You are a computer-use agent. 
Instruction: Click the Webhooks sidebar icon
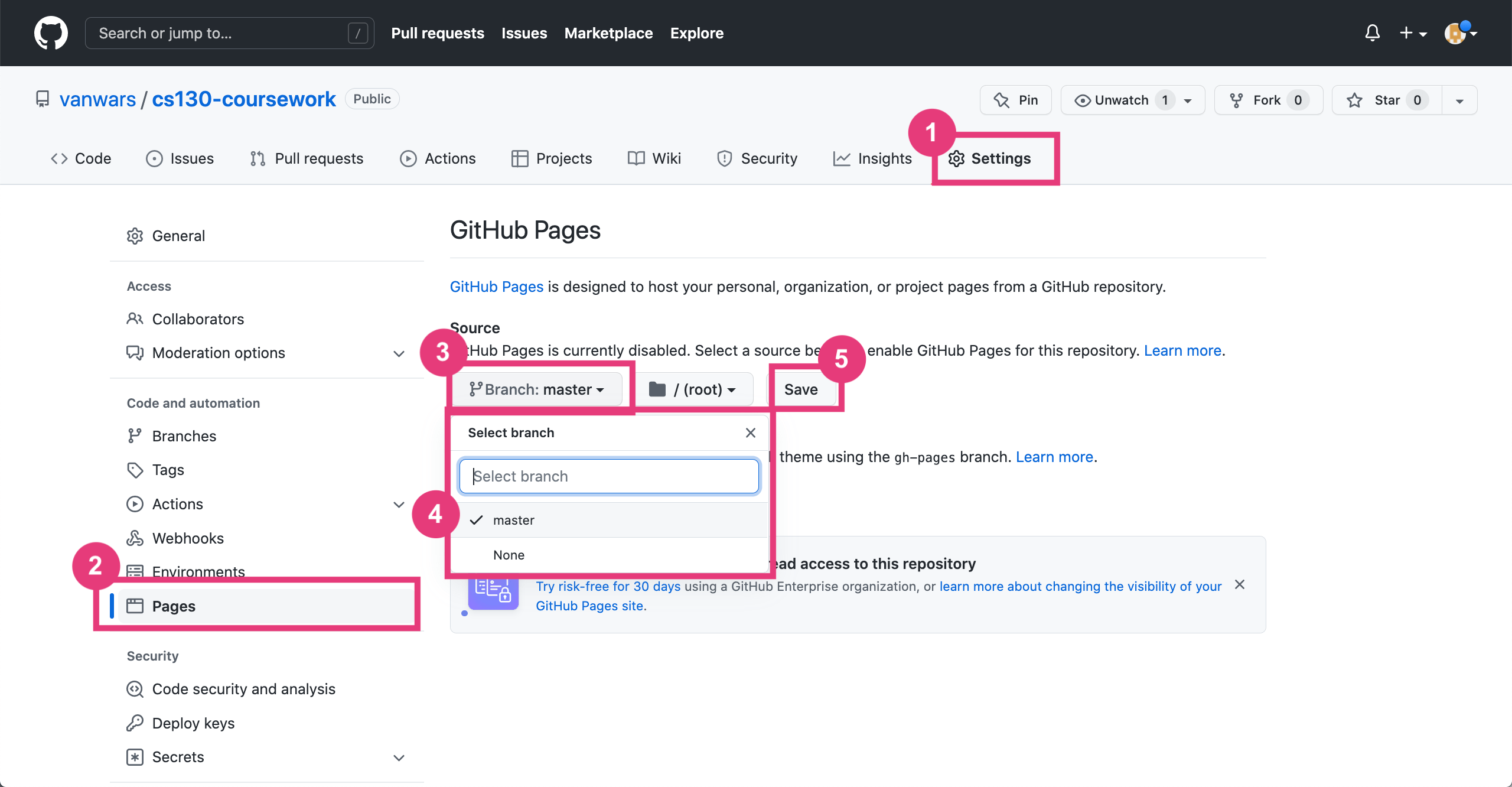pyautogui.click(x=135, y=538)
